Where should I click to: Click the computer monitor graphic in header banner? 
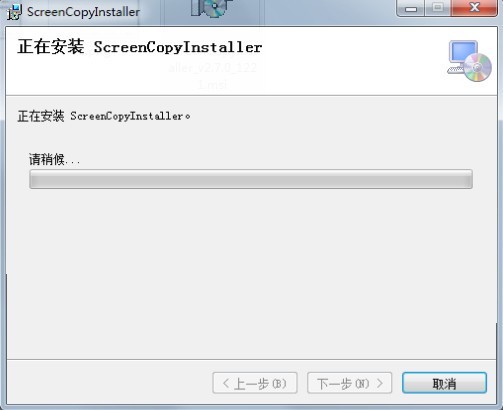(x=461, y=56)
